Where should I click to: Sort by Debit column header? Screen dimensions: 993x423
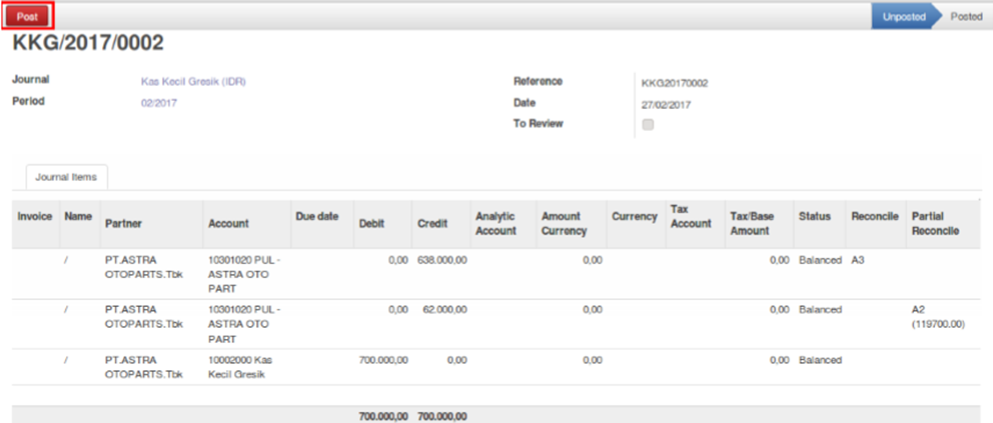(x=371, y=224)
